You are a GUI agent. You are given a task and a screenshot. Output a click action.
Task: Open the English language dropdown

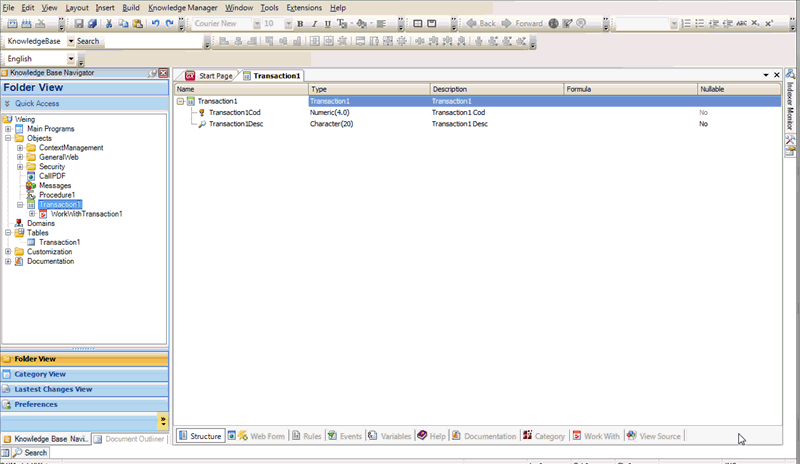tap(71, 59)
